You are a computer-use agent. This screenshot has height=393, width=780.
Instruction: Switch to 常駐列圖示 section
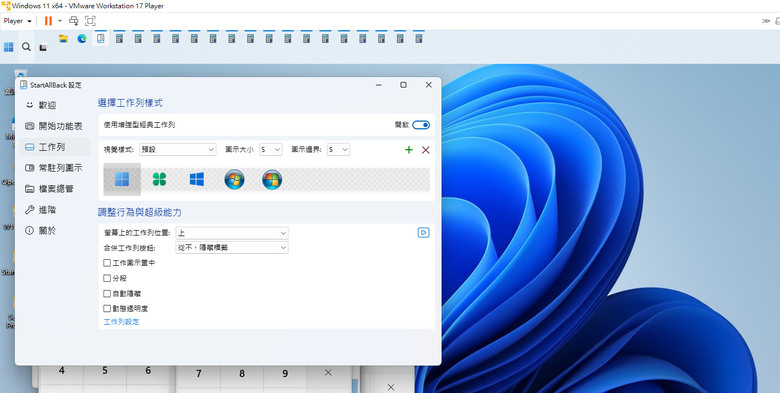pyautogui.click(x=54, y=168)
